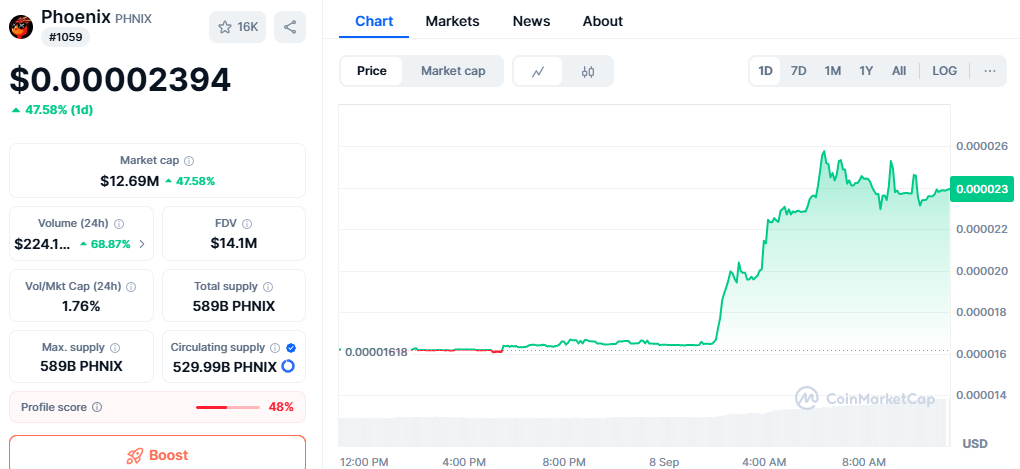The image size is (1020, 469).
Task: Click the 529.99B PHNIX circulating supply value
Action: 224,367
